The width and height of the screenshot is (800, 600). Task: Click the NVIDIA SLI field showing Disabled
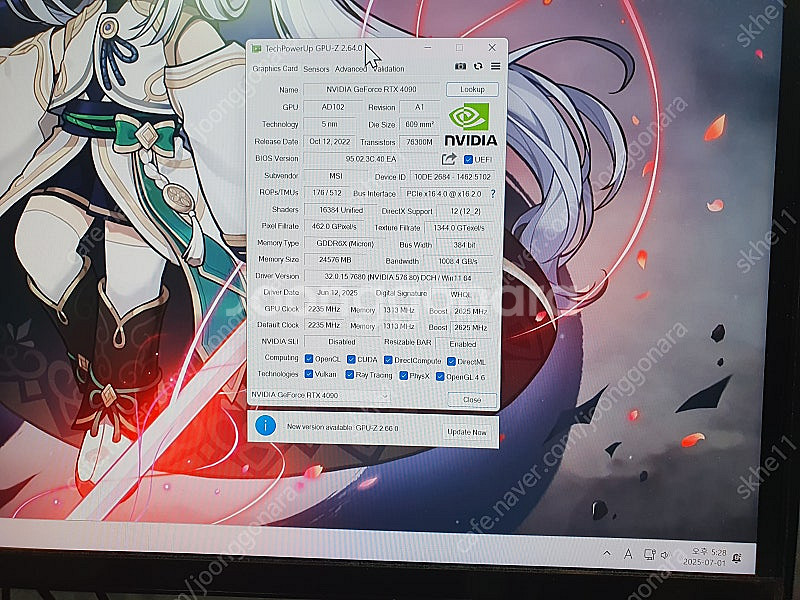341,341
